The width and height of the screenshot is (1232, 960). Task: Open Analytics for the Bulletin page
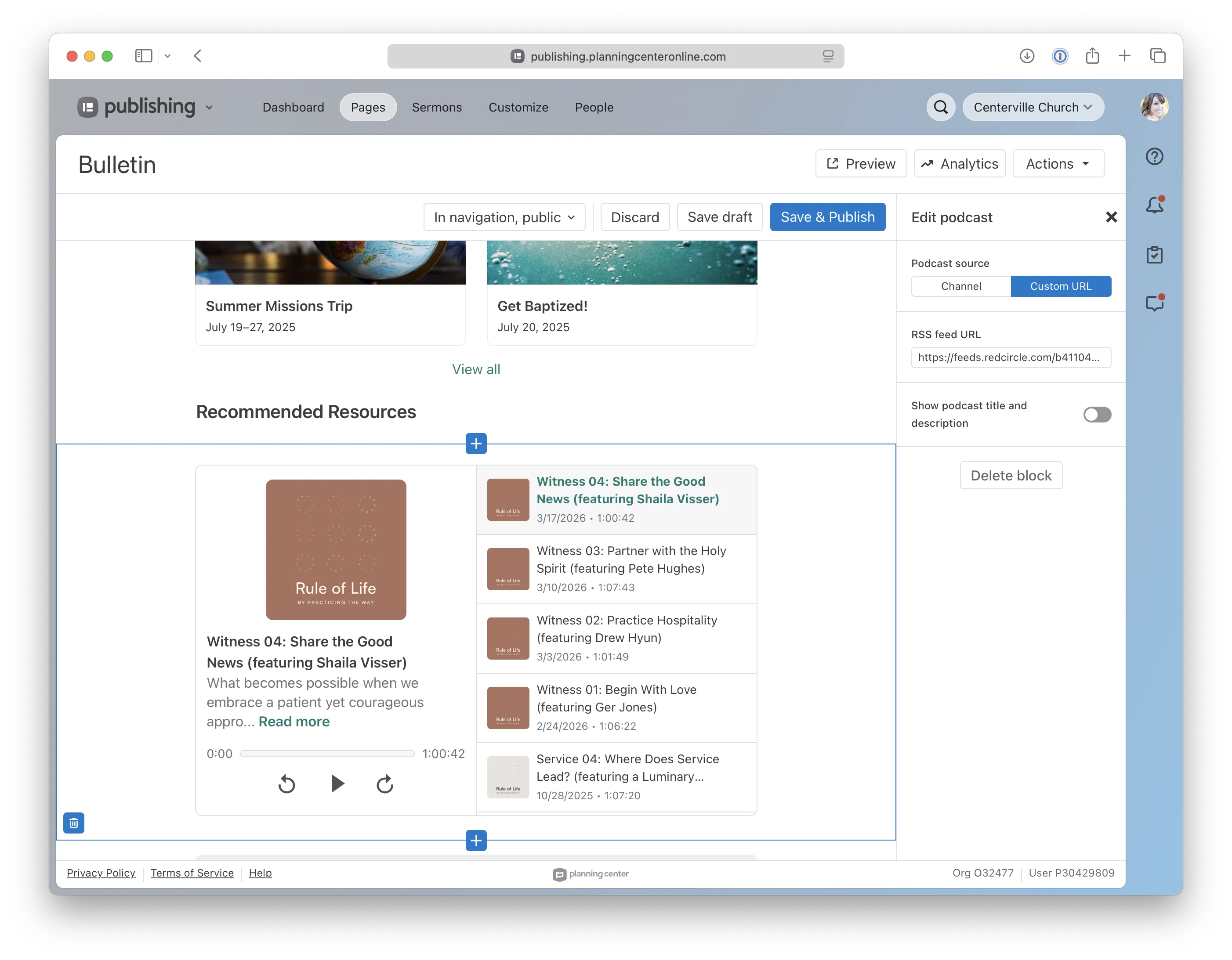pos(960,163)
